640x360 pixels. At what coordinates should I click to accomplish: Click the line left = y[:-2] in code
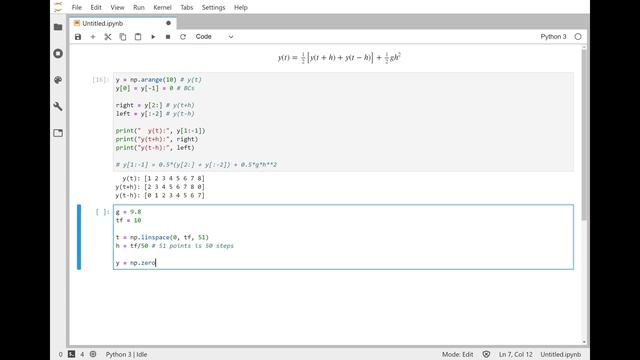(x=155, y=114)
